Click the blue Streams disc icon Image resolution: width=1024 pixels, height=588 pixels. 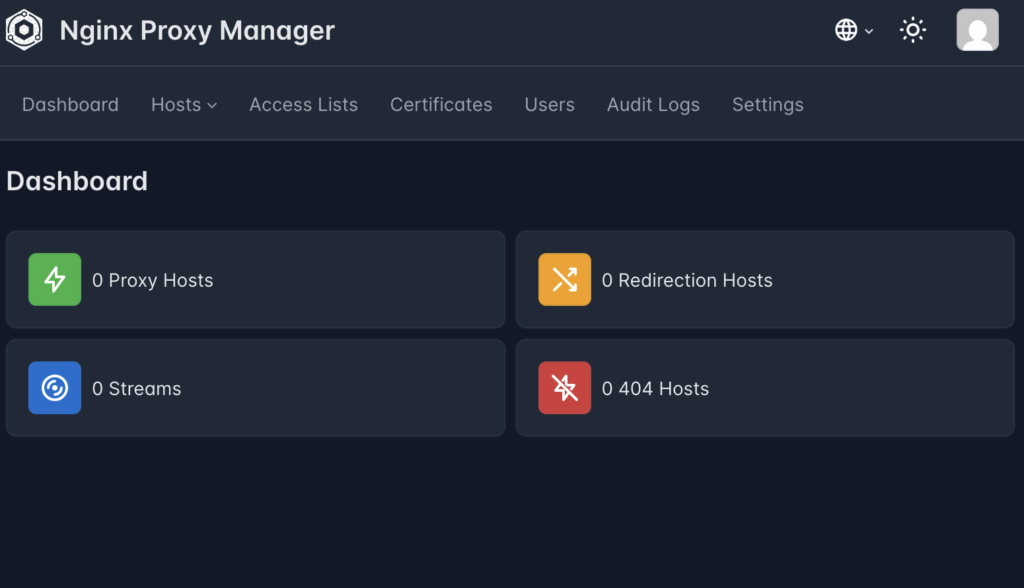(x=55, y=388)
